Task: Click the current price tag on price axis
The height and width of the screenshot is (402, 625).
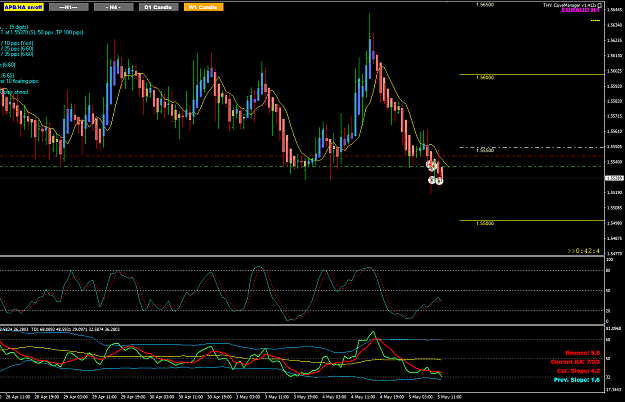Action: point(614,178)
